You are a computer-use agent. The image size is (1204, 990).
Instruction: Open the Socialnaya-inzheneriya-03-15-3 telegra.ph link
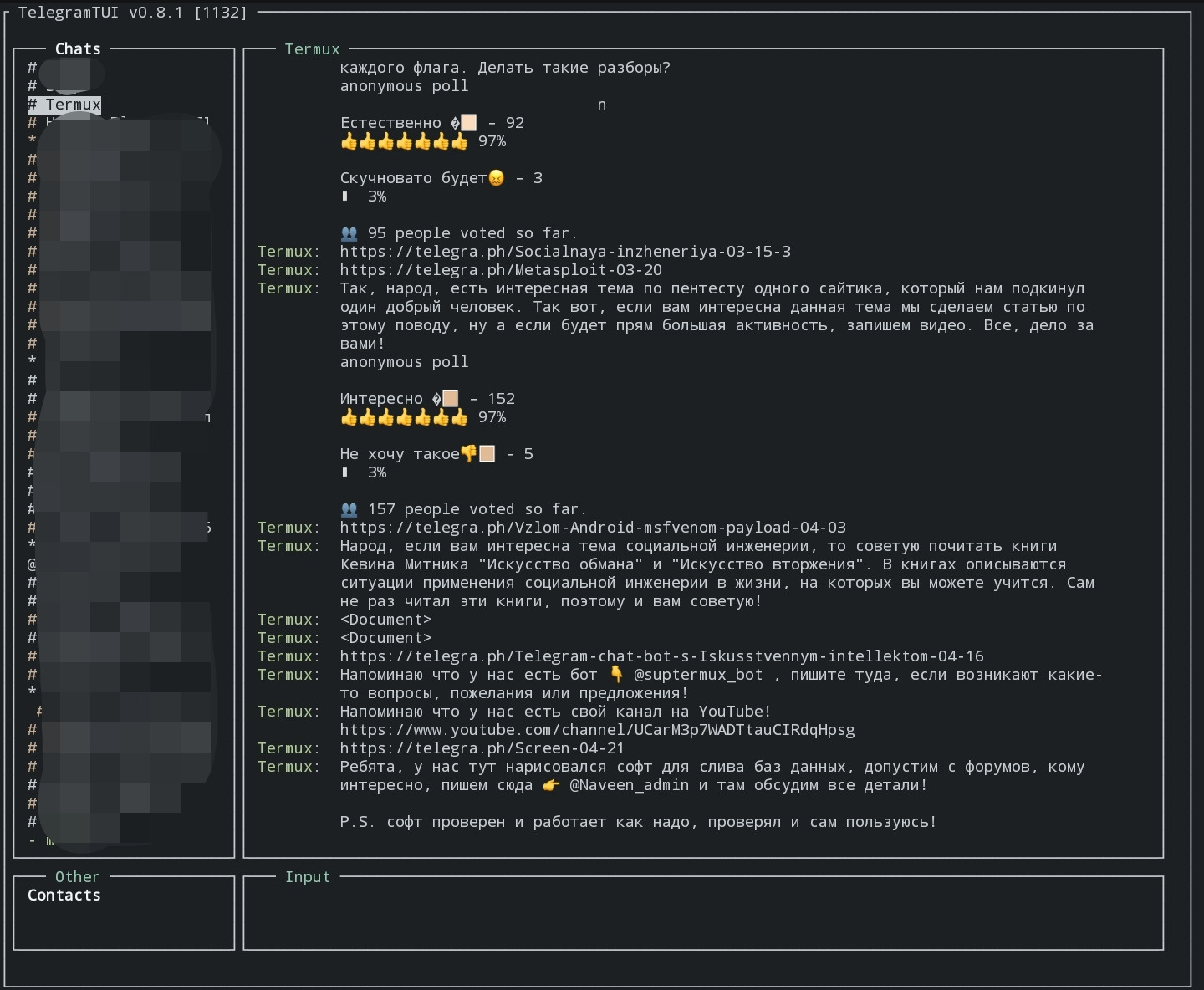[565, 252]
